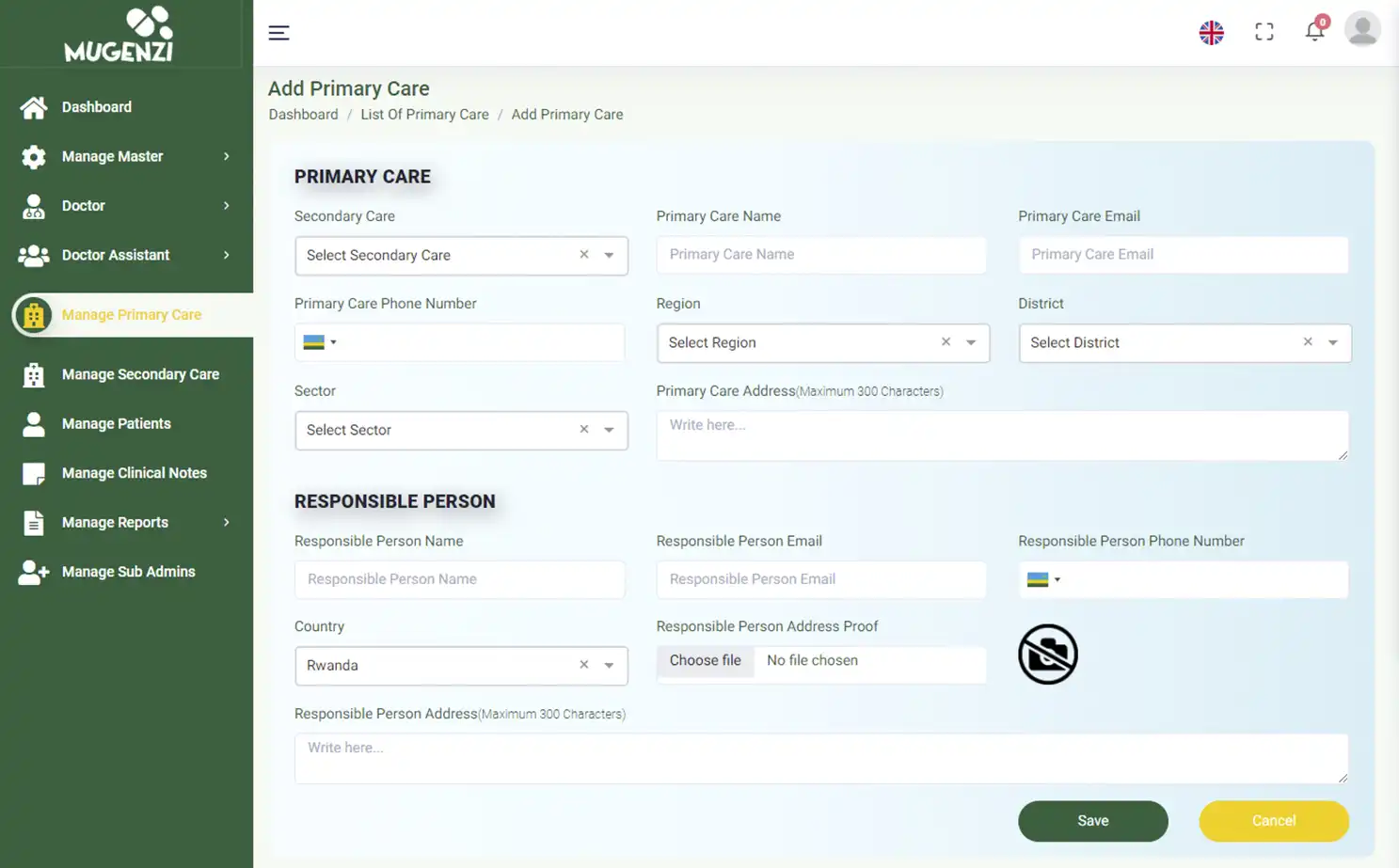Open the language selector UK flag
Viewport: 1399px width, 868px height.
coord(1211,33)
